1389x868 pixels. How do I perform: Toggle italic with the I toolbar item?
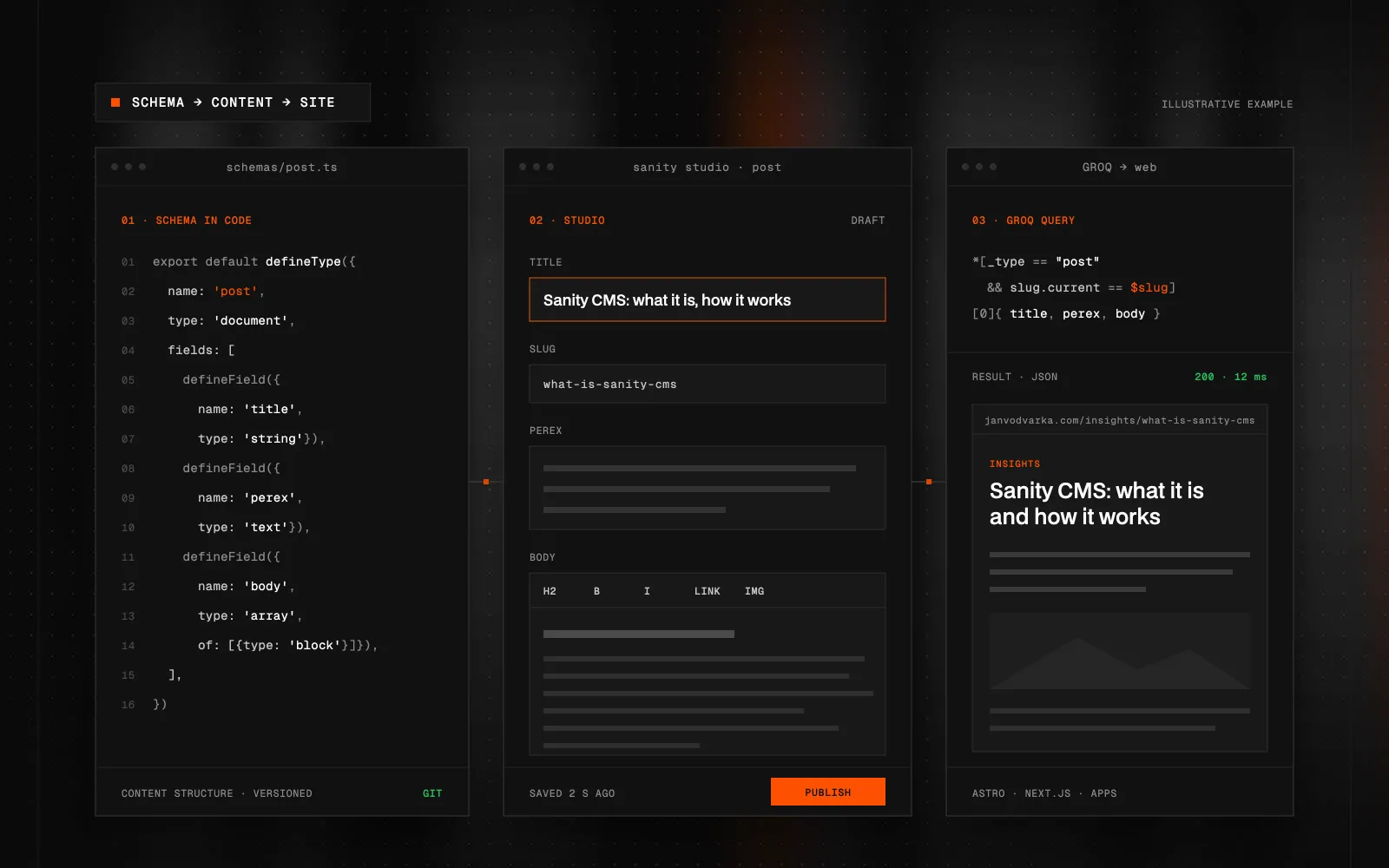[647, 591]
